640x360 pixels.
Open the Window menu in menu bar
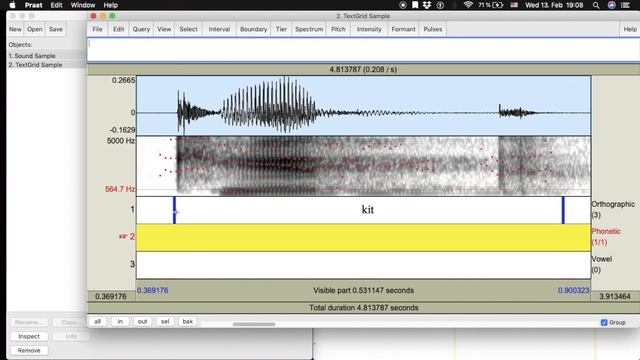tap(83, 5)
